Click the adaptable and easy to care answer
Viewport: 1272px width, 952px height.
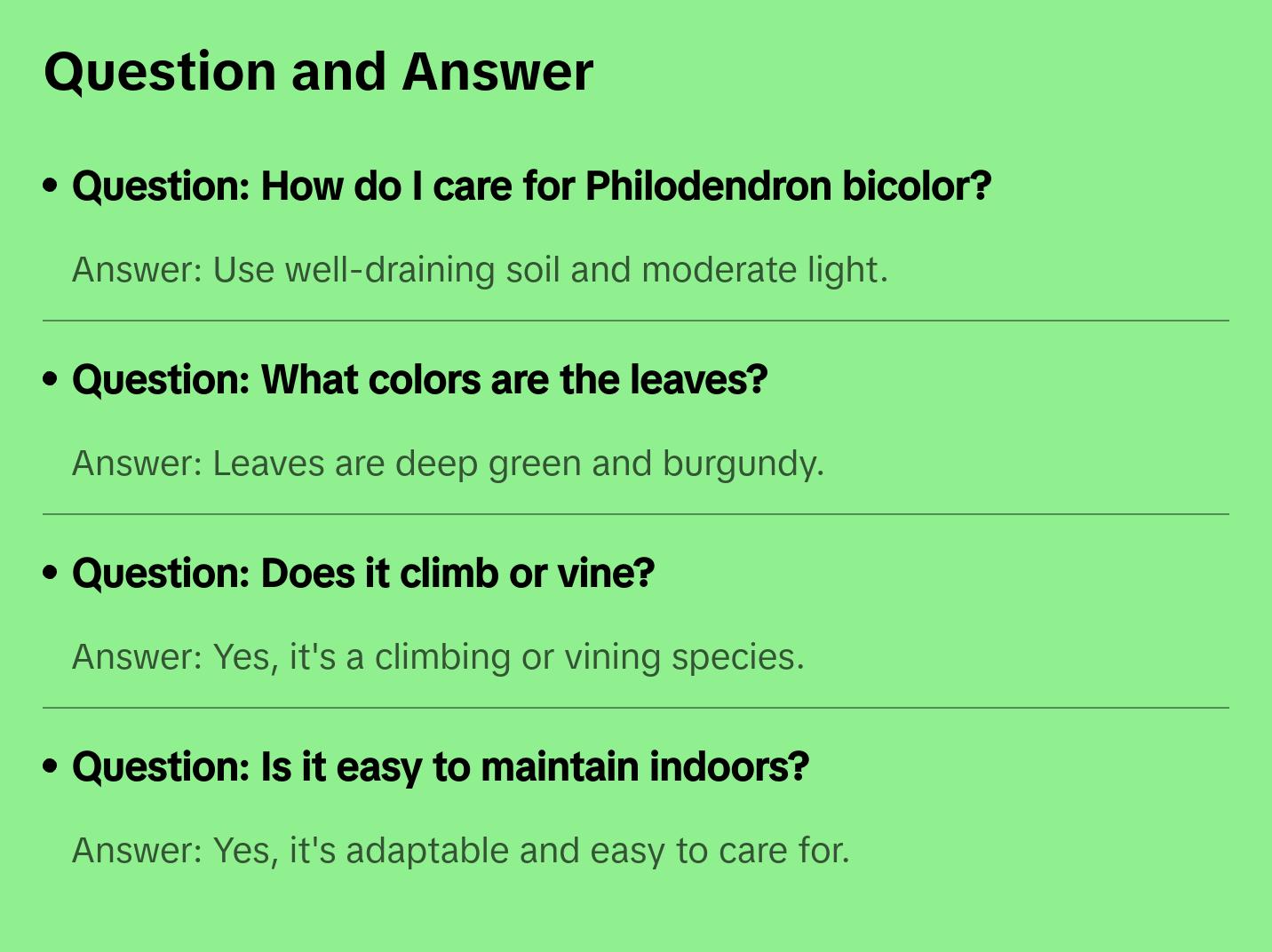pos(460,851)
